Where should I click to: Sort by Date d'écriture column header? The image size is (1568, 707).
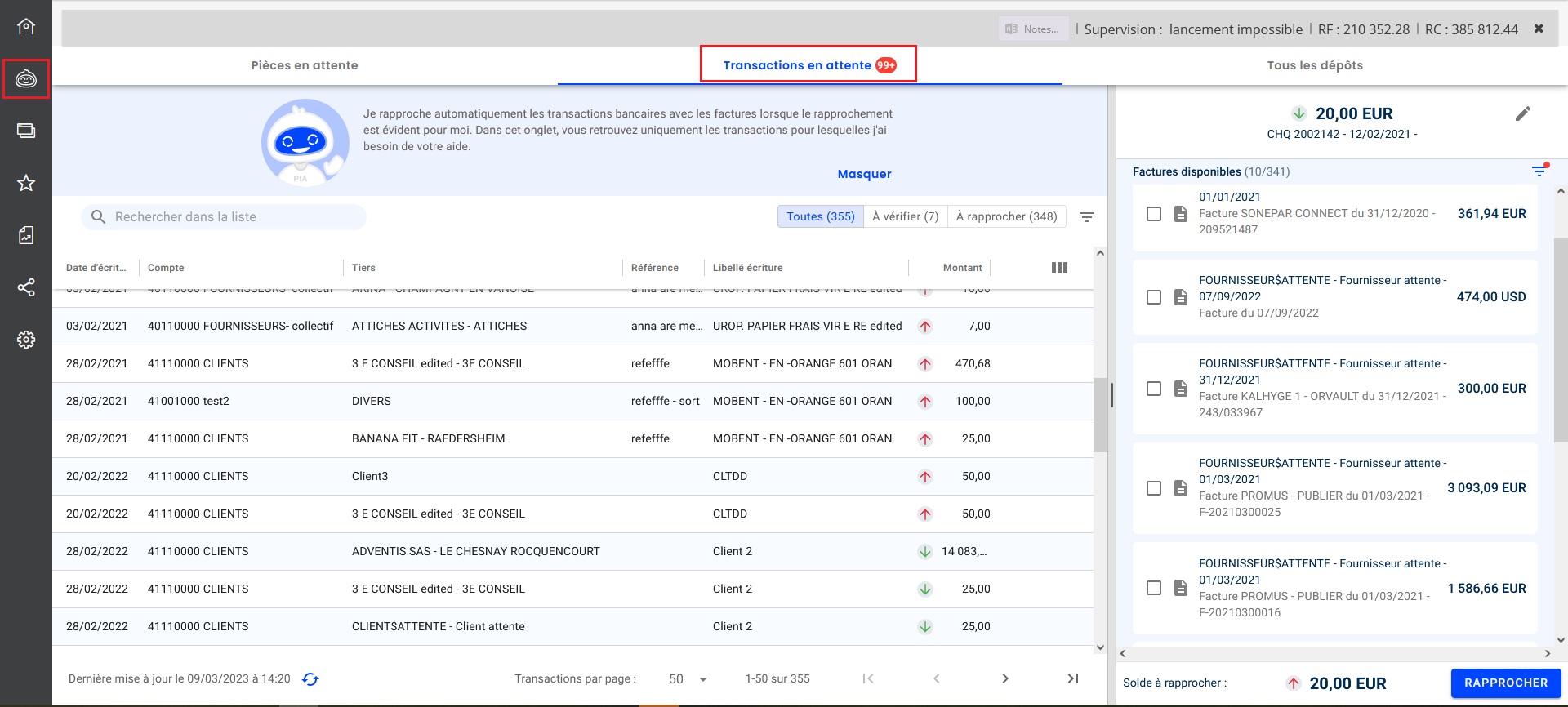pyautogui.click(x=96, y=268)
